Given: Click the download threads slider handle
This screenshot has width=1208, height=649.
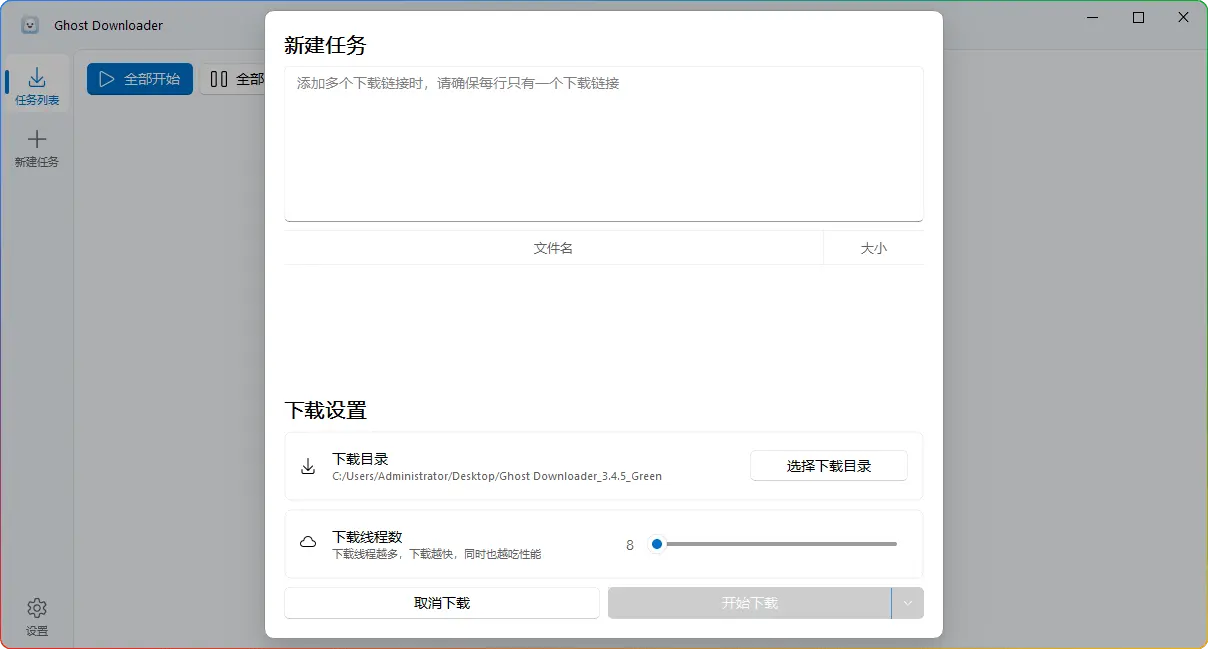Looking at the screenshot, I should [x=657, y=544].
